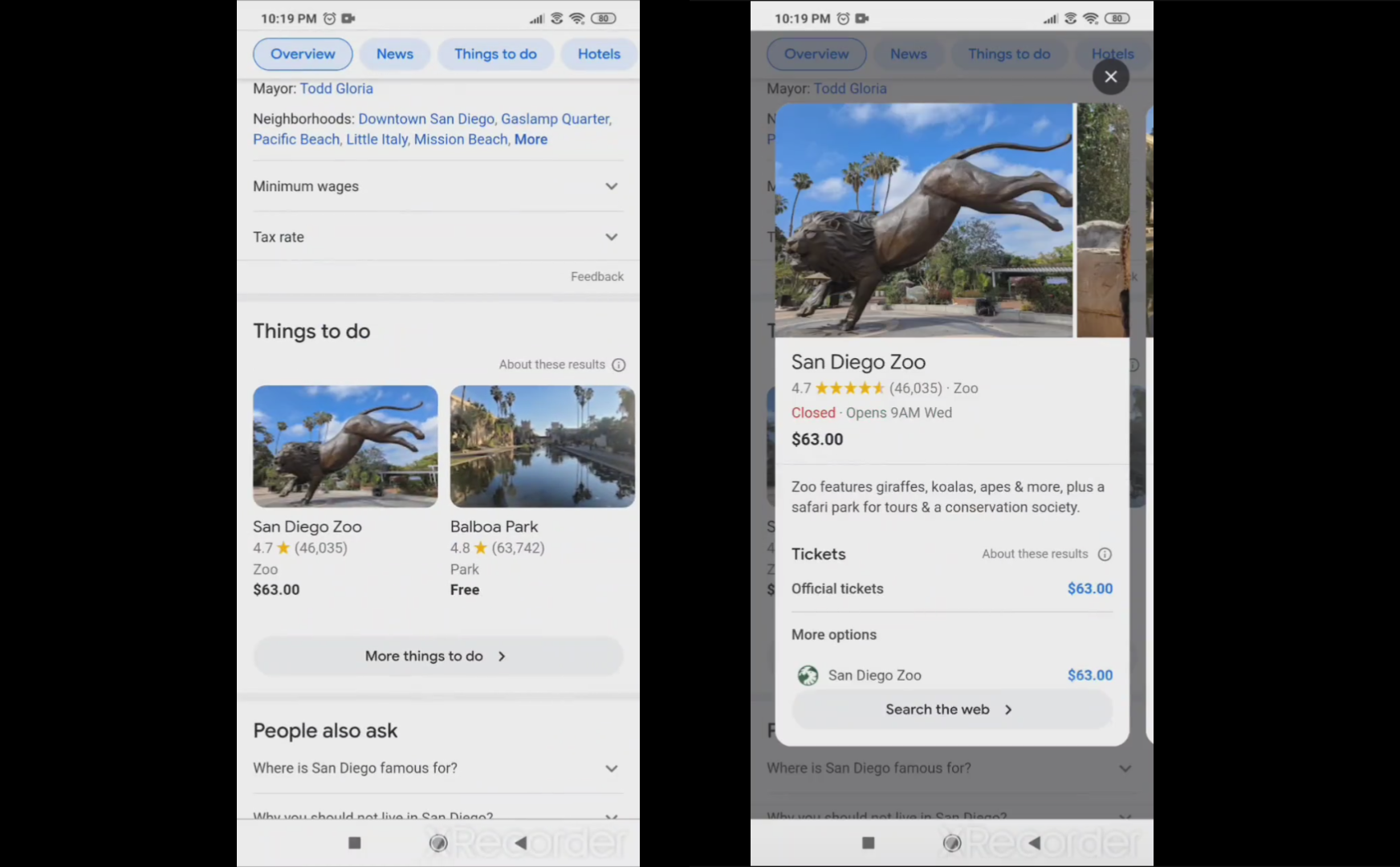The image size is (1400, 867).
Task: Open News tab on right screen
Action: [x=909, y=54]
